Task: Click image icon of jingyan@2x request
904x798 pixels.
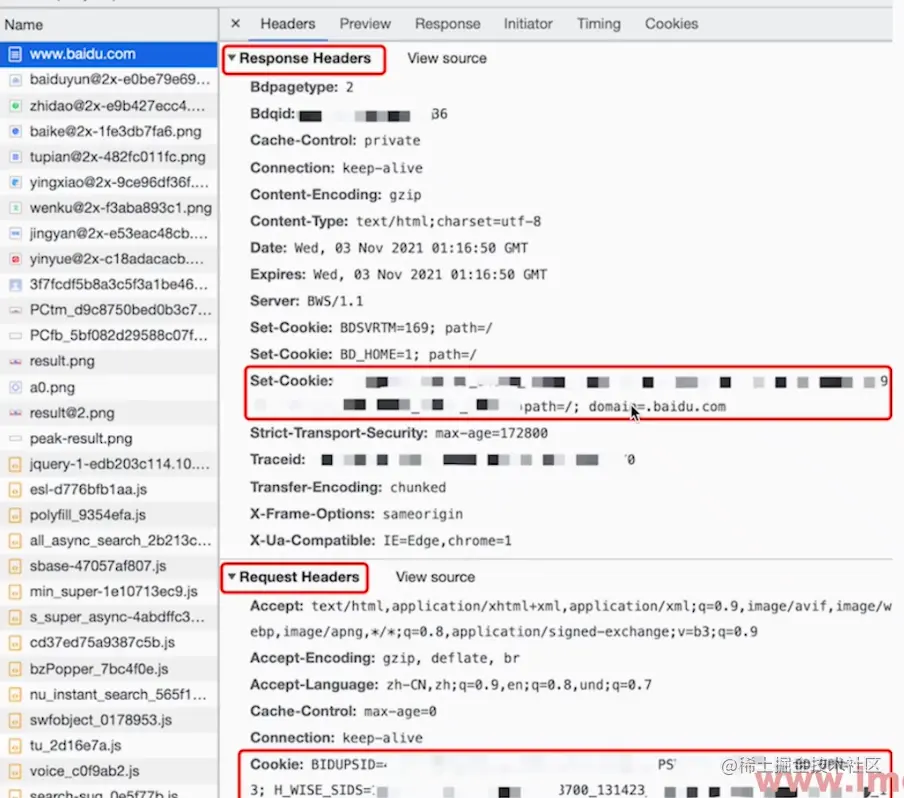Action: point(16,234)
